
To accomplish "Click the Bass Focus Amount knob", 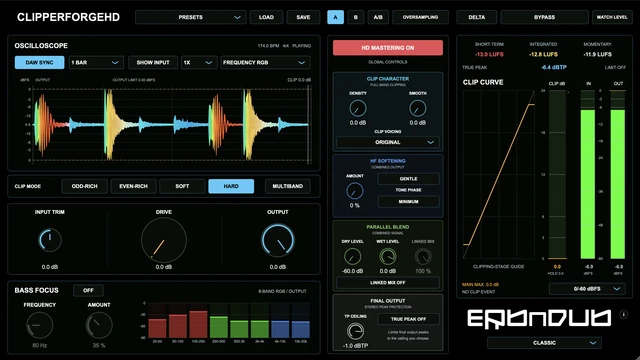I will click(99, 325).
